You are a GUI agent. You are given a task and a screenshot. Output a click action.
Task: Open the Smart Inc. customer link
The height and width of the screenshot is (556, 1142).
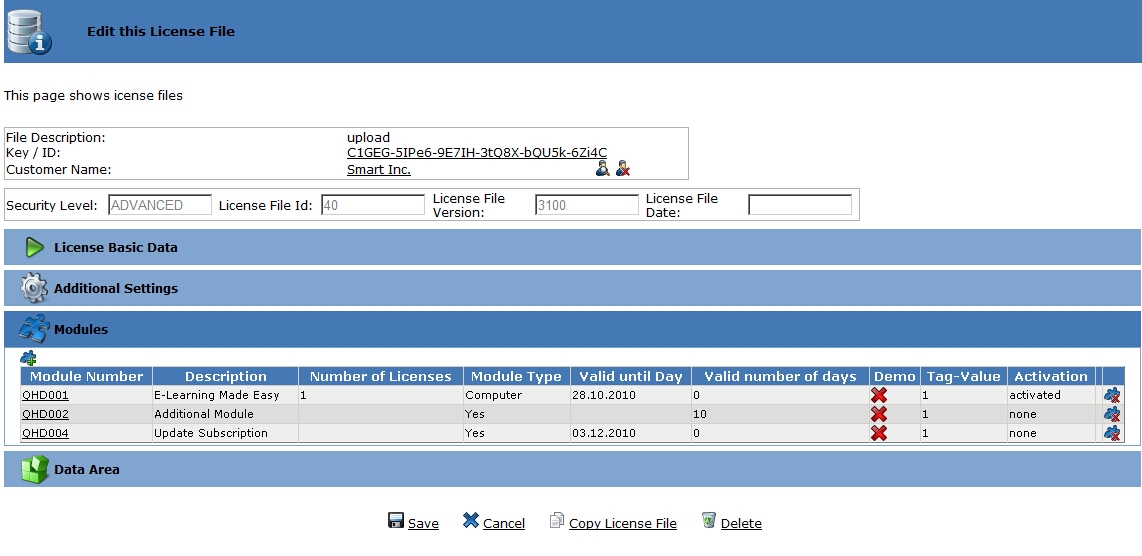coord(379,169)
